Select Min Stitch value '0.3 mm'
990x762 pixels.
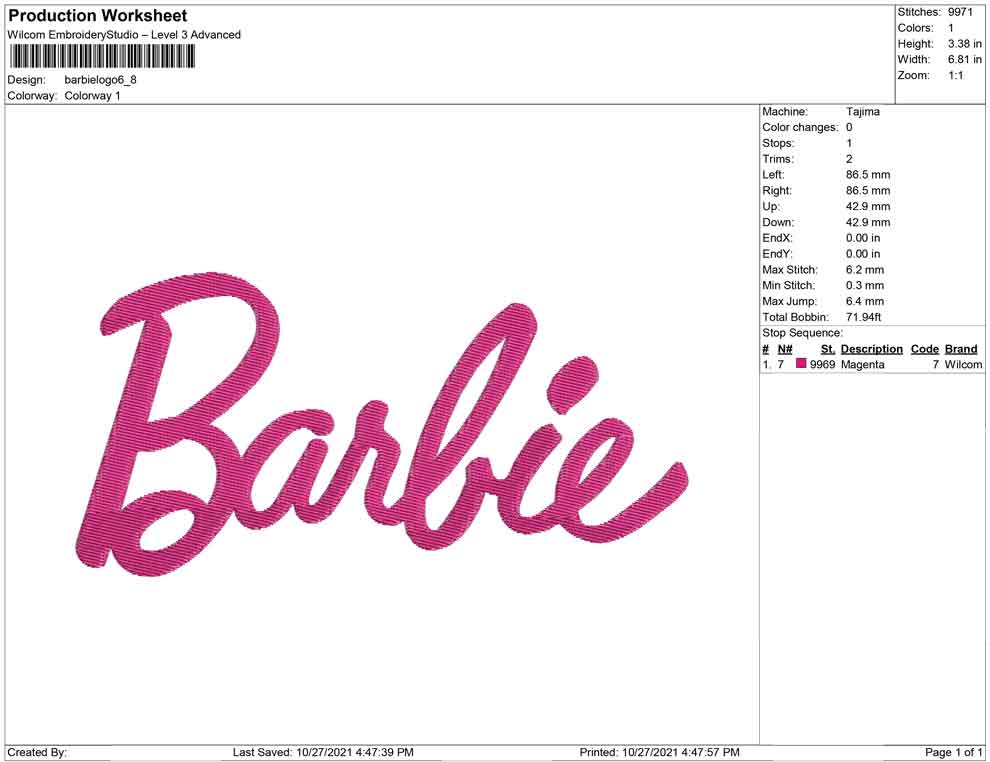pos(865,285)
